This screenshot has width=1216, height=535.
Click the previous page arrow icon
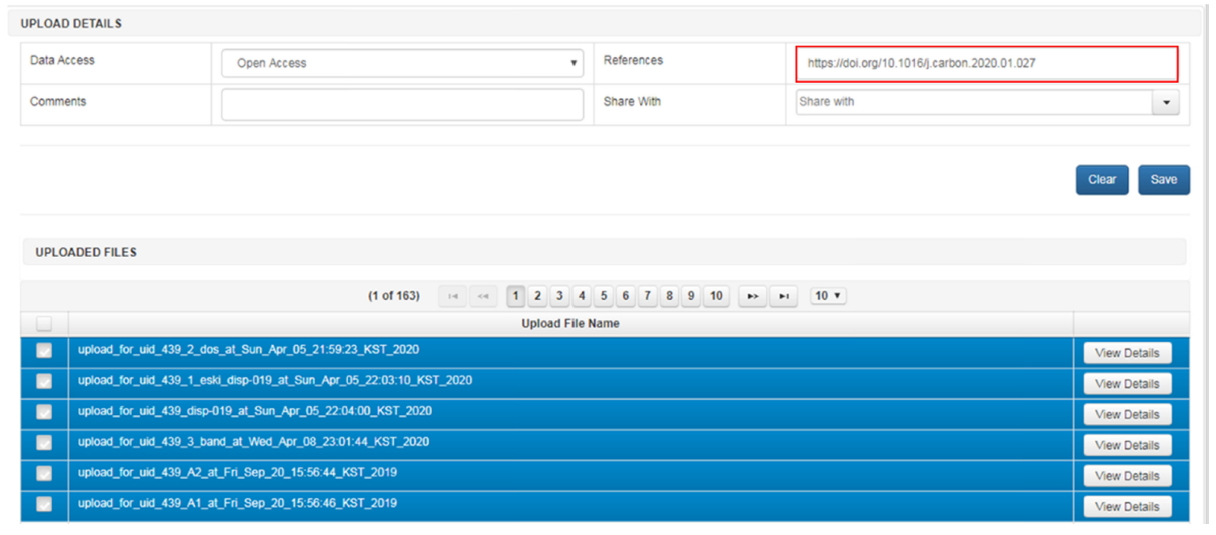[484, 296]
